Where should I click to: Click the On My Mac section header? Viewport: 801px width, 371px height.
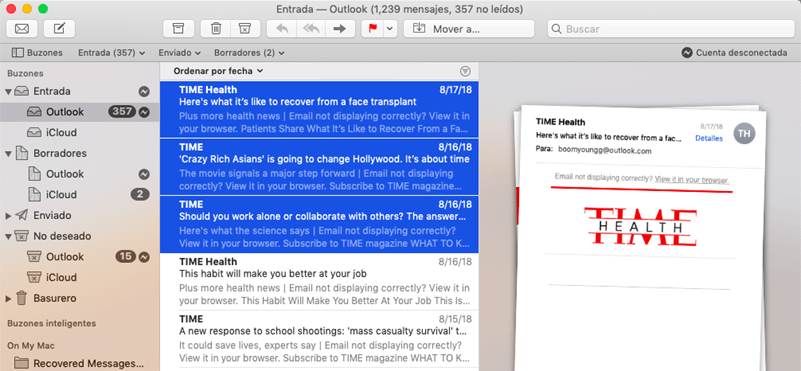point(31,345)
